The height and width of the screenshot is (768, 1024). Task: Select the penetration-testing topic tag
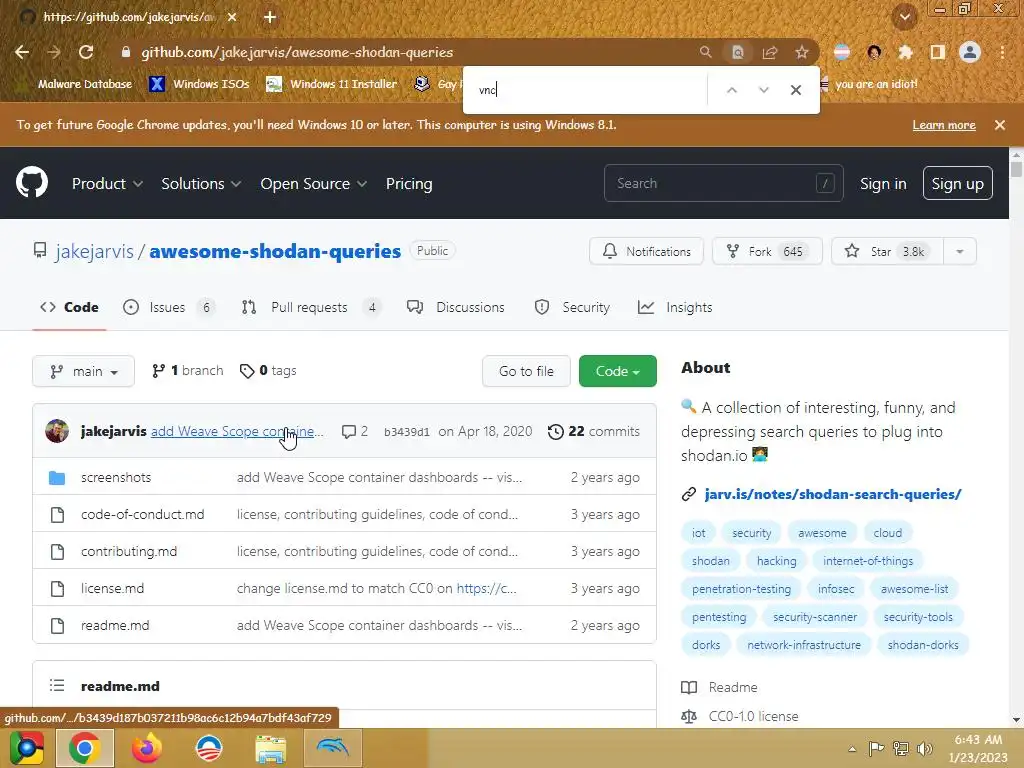pos(741,589)
